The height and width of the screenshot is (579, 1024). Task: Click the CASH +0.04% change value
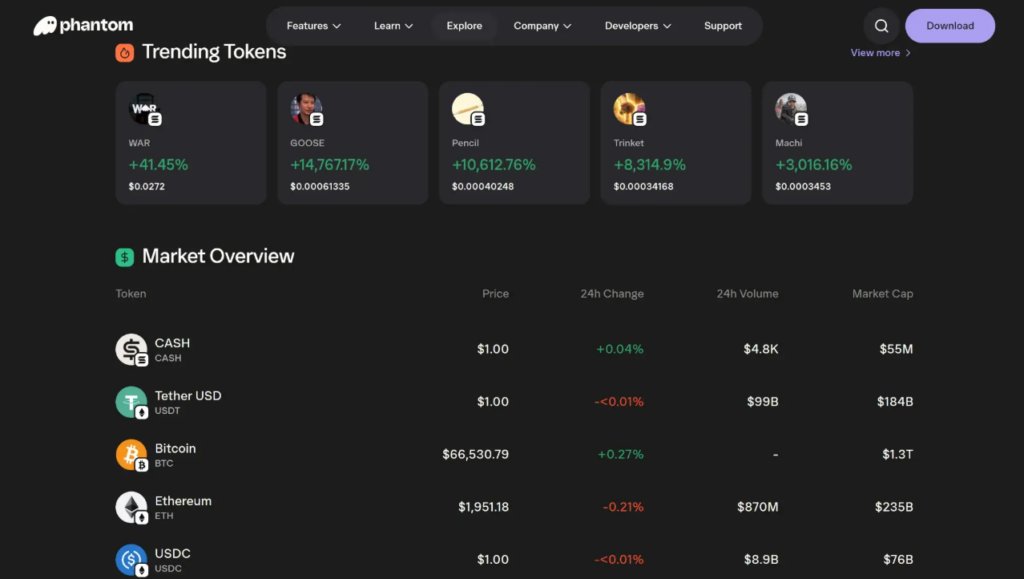(620, 349)
